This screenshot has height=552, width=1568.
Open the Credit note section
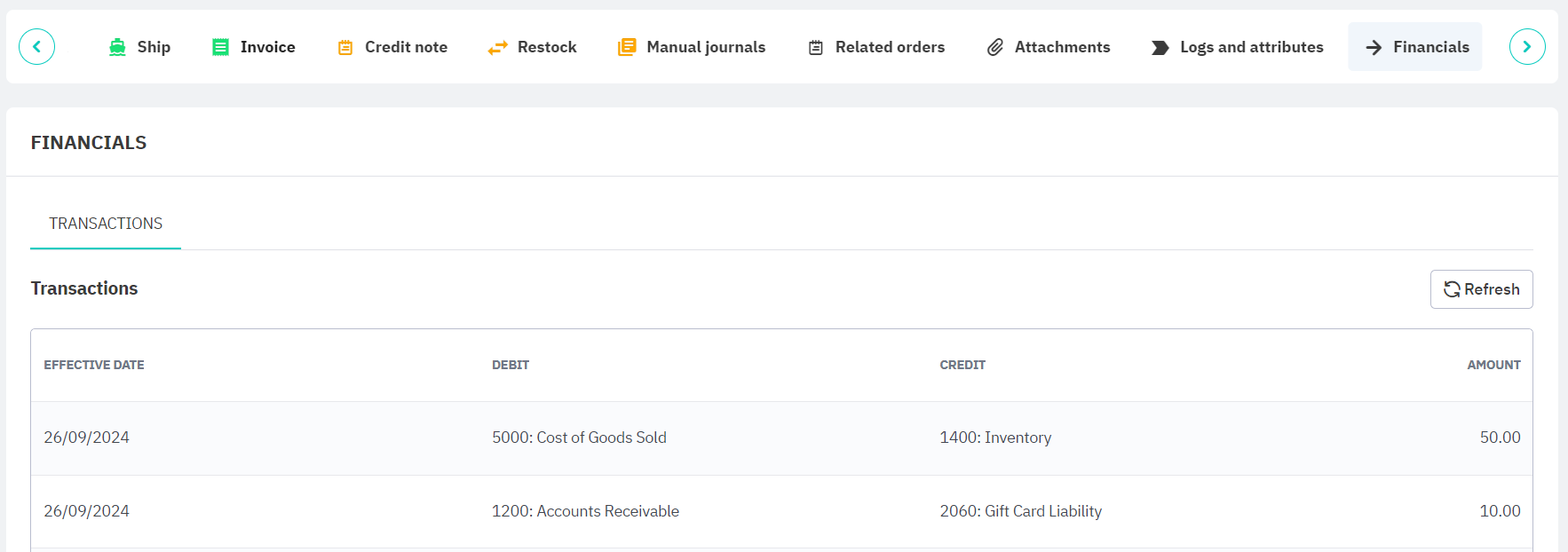(406, 48)
